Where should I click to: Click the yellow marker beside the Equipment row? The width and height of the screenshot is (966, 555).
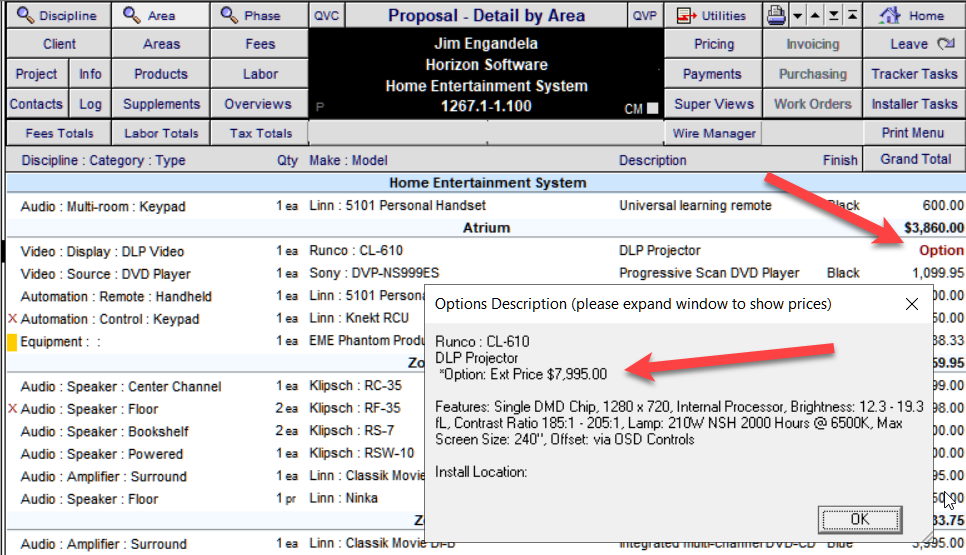12,342
